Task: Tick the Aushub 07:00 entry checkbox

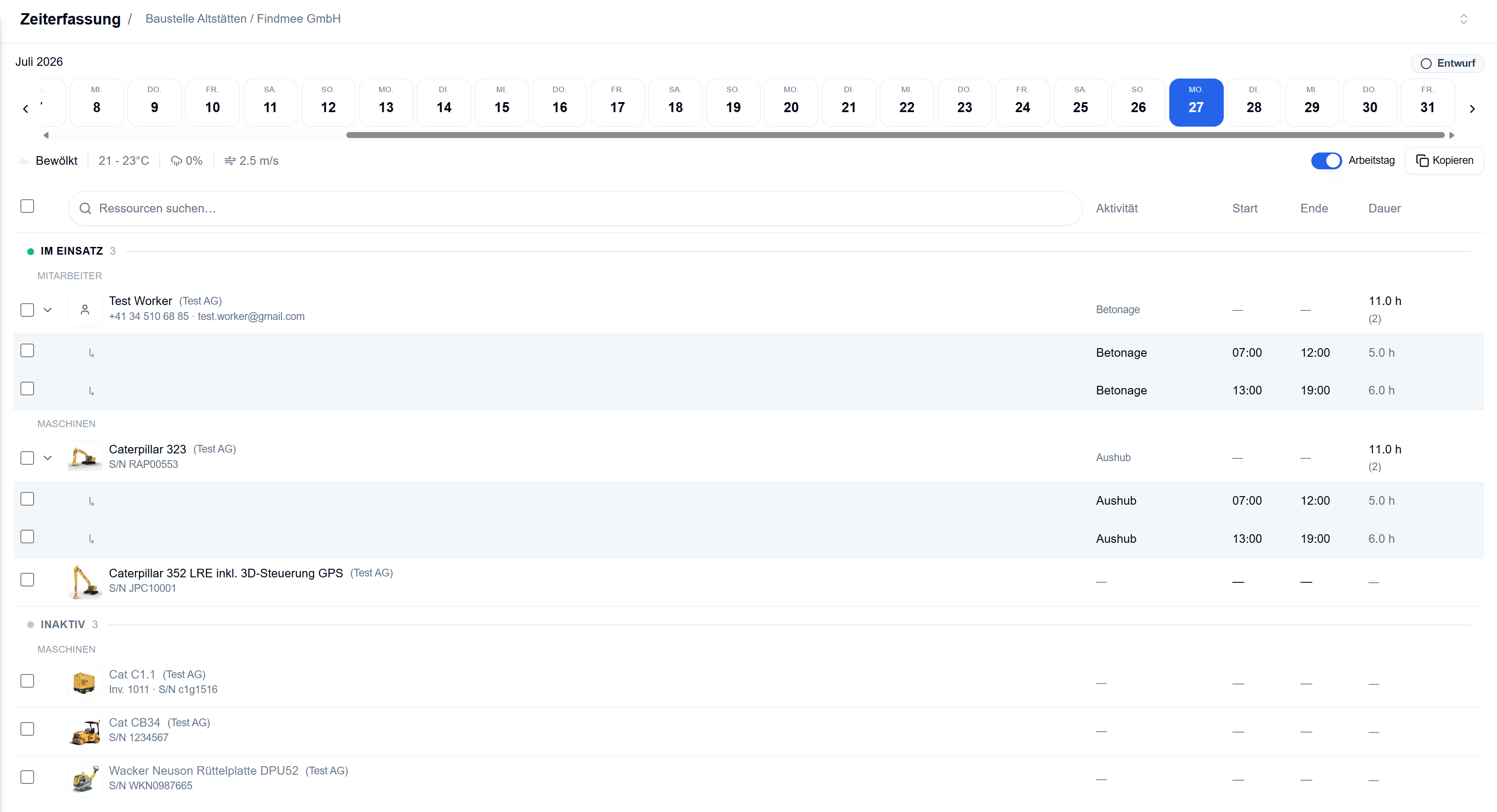Action: [x=27, y=499]
